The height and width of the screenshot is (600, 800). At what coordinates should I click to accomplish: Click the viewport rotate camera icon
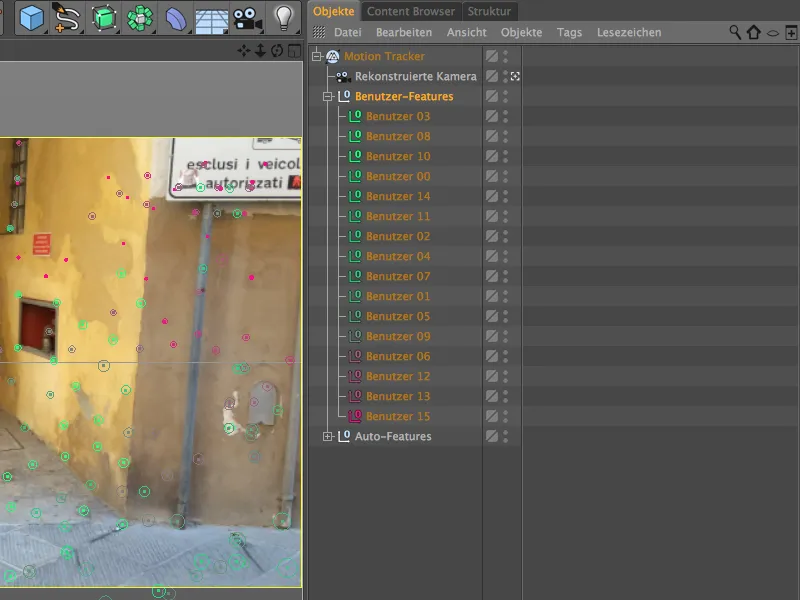pyautogui.click(x=277, y=51)
